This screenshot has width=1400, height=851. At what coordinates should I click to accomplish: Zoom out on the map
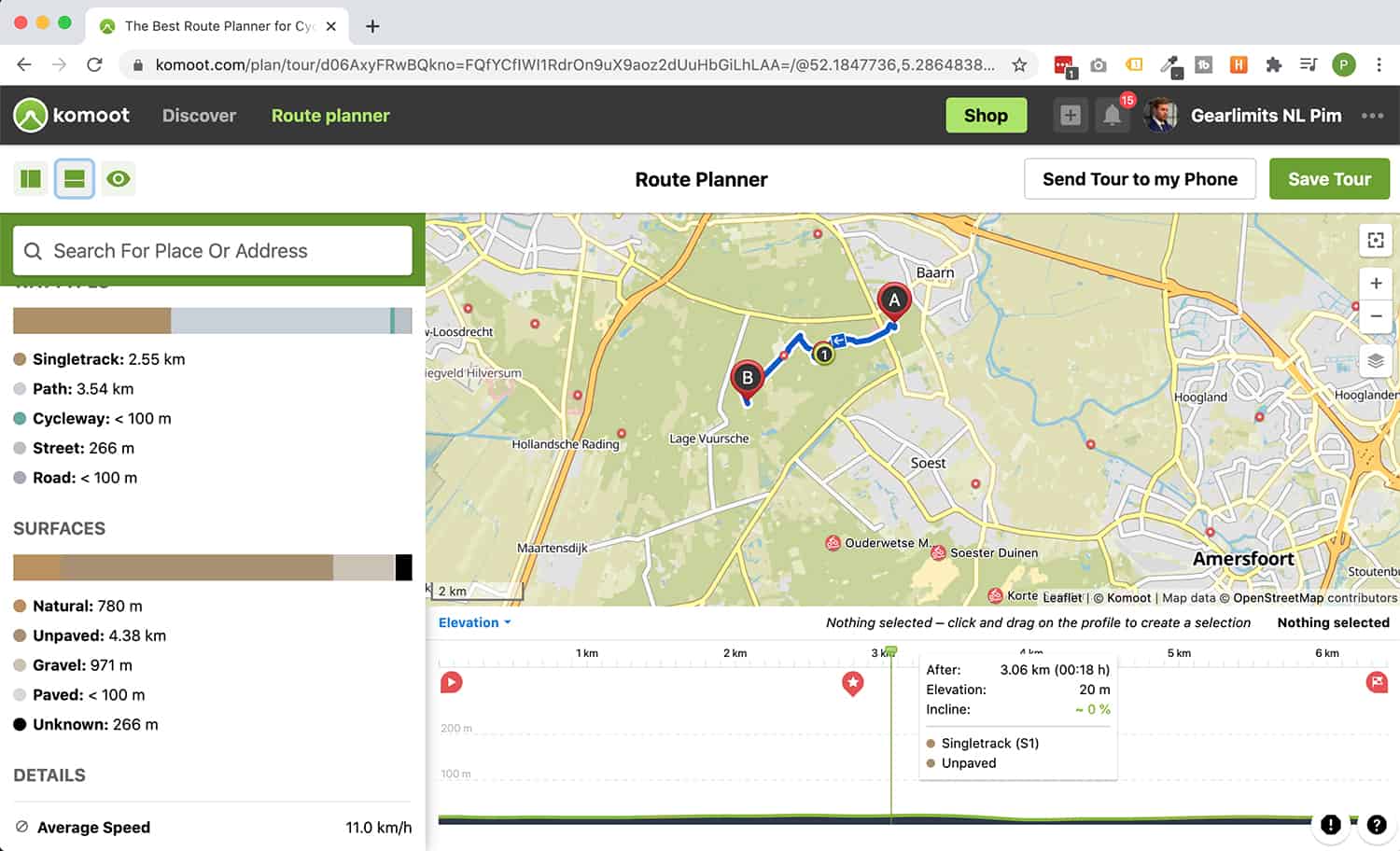coord(1376,316)
